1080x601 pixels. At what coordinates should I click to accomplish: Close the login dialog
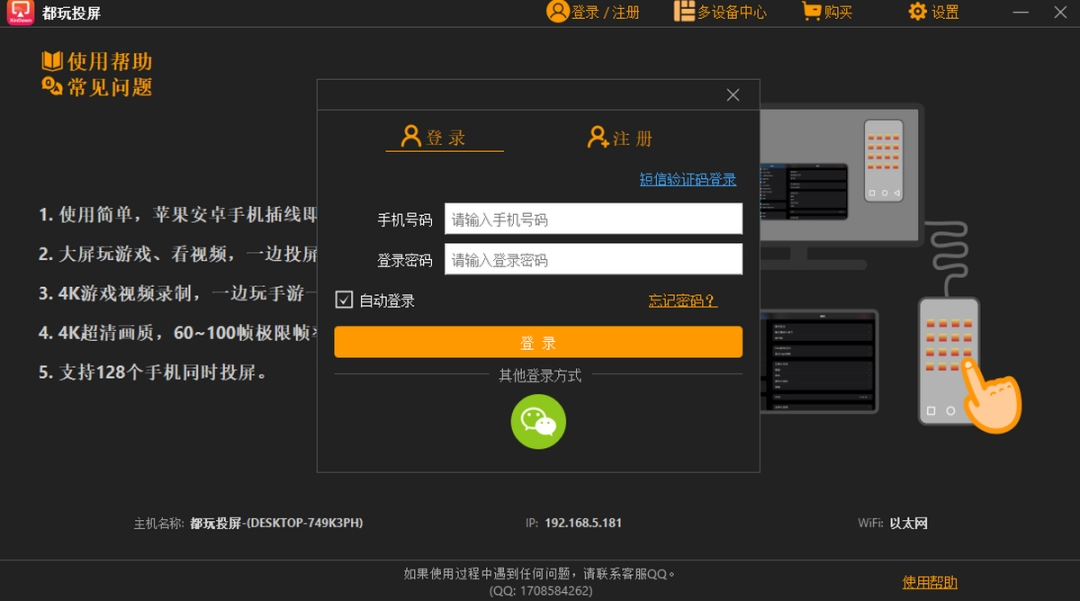pyautogui.click(x=732, y=94)
